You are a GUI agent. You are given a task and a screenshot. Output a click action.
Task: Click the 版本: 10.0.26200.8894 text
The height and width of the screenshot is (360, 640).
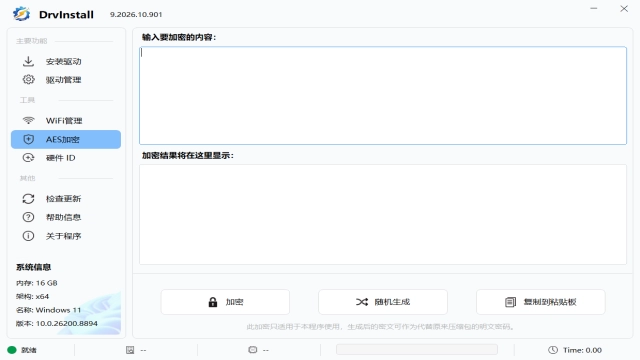point(57,323)
